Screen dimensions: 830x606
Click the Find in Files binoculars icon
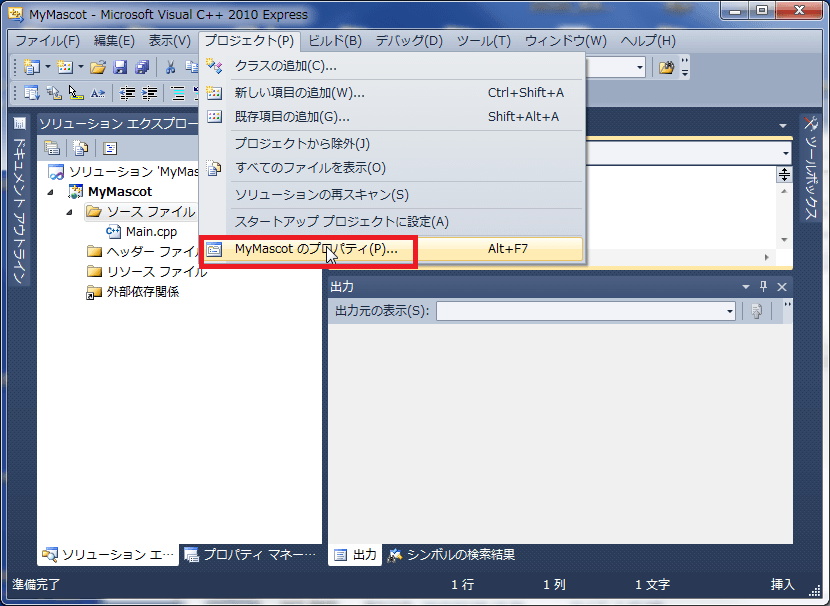click(666, 67)
